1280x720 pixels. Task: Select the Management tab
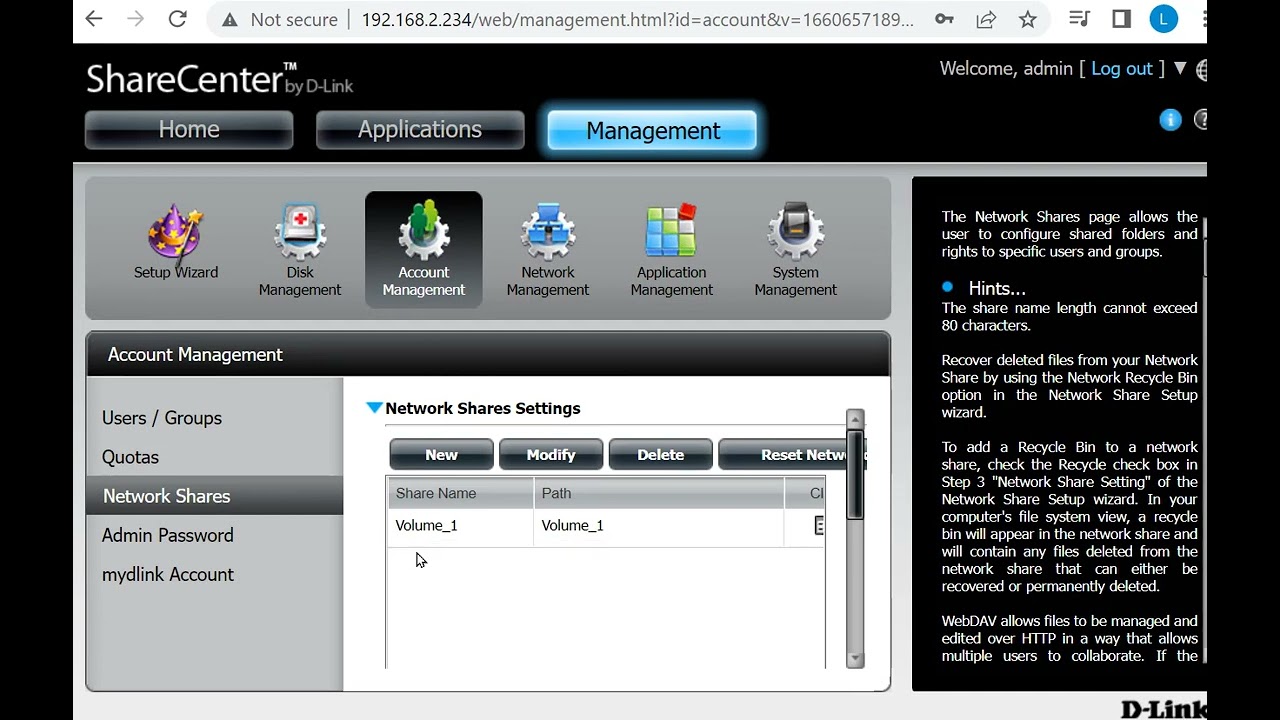[652, 131]
